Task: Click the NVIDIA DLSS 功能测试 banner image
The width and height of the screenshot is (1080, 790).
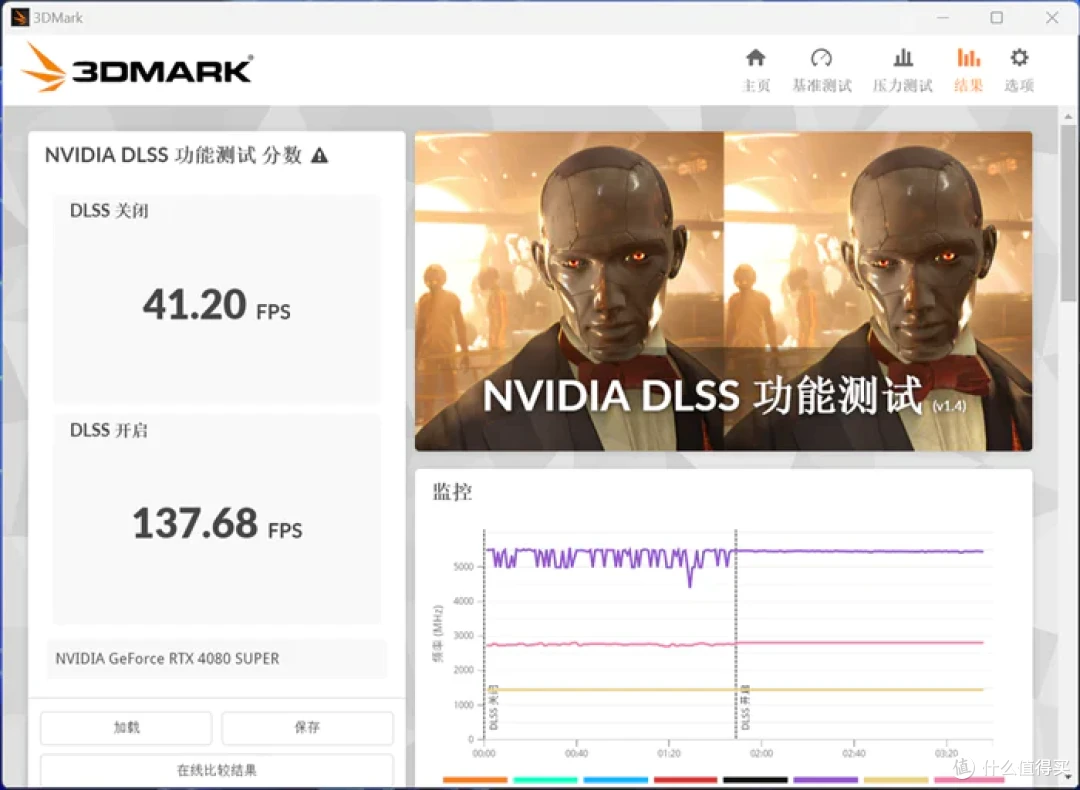Action: coord(723,291)
